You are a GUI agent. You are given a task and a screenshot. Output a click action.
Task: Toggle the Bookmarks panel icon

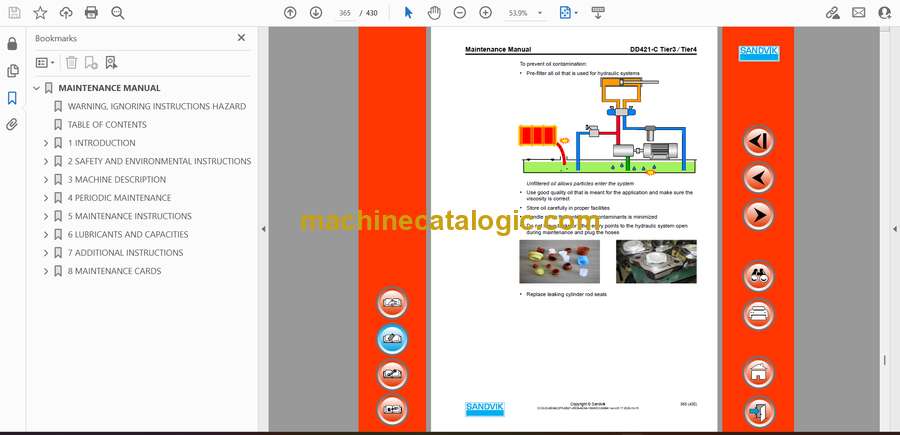[12, 98]
